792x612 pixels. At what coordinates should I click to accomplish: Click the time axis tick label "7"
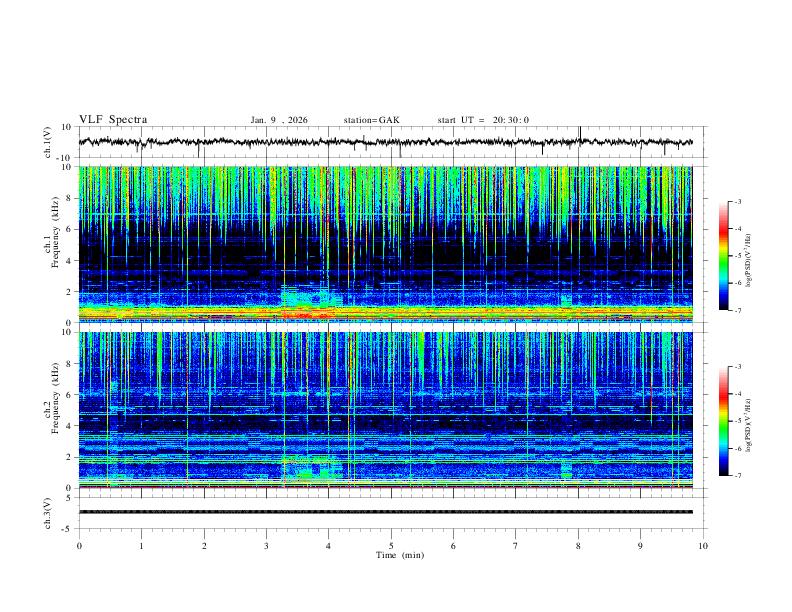(x=516, y=546)
